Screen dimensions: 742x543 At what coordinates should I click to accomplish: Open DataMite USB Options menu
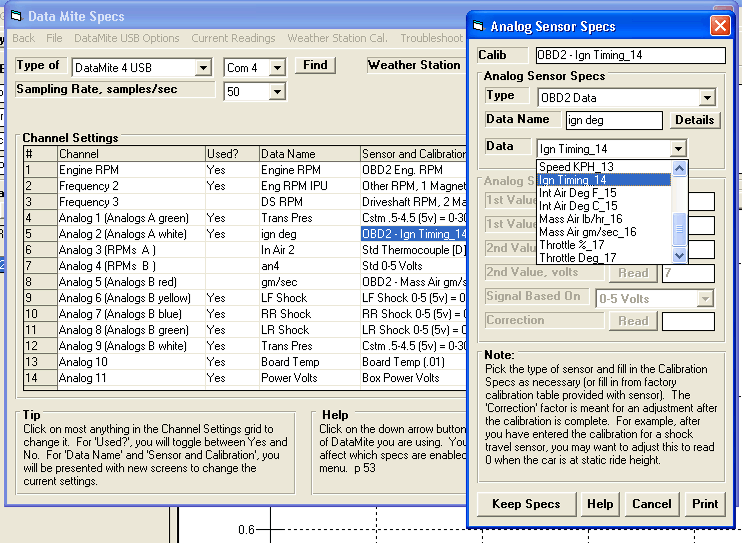pos(127,38)
